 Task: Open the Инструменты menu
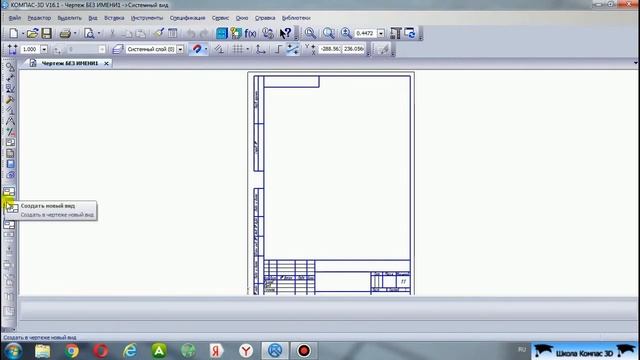pos(147,18)
